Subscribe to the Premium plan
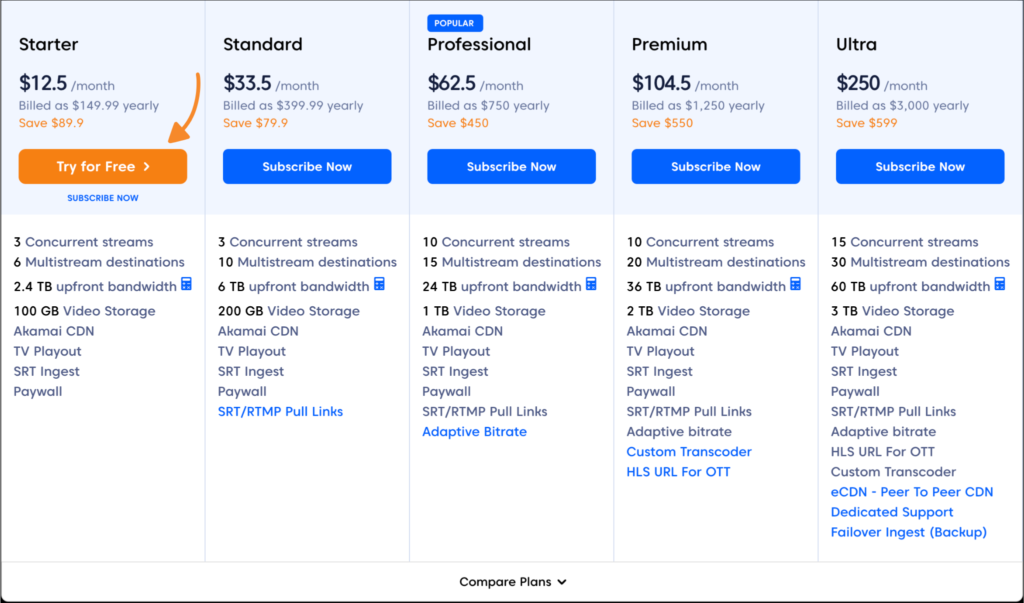The width and height of the screenshot is (1024, 603). pos(715,167)
